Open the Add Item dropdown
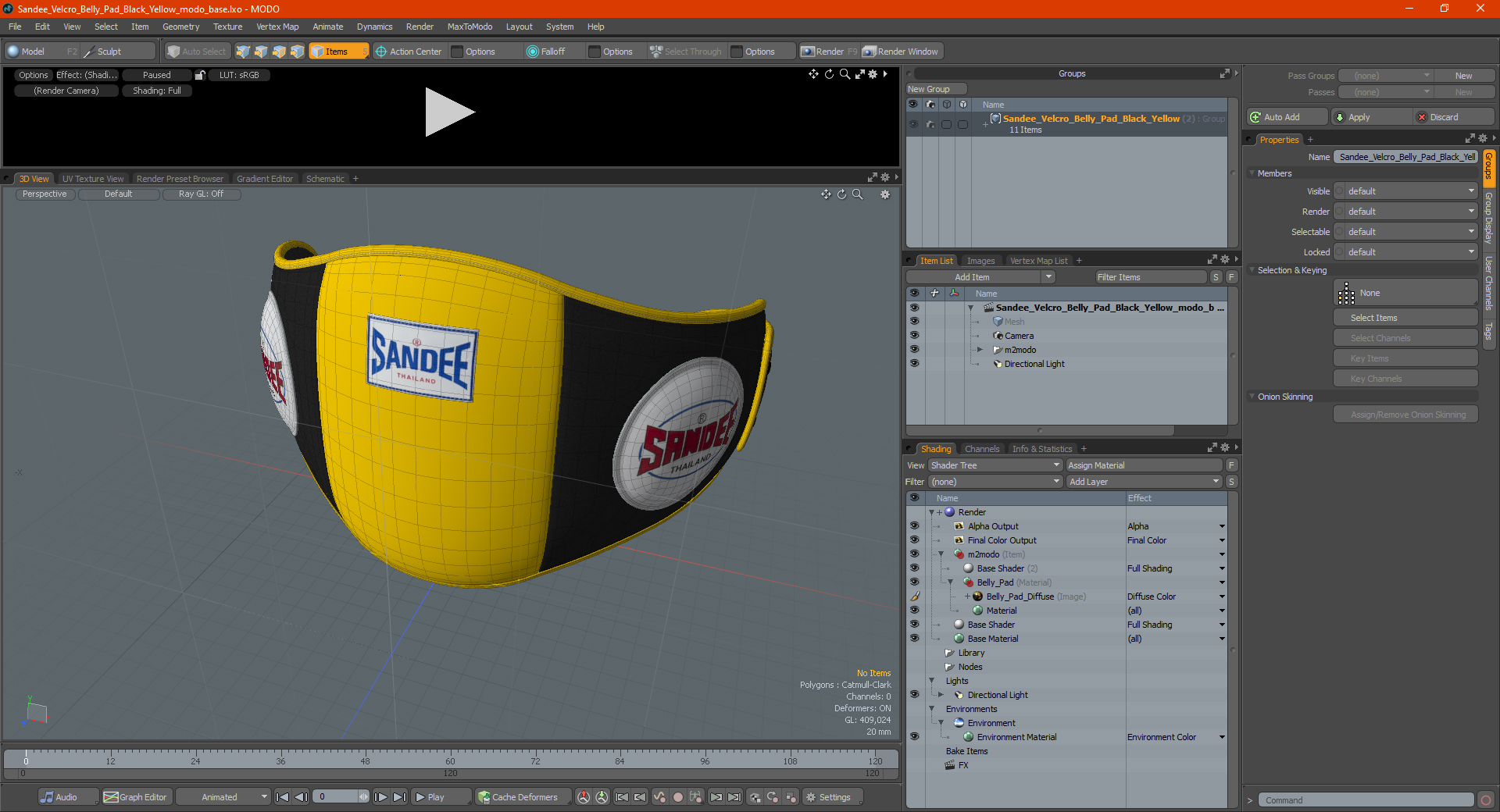Image resolution: width=1500 pixels, height=812 pixels. [x=980, y=277]
